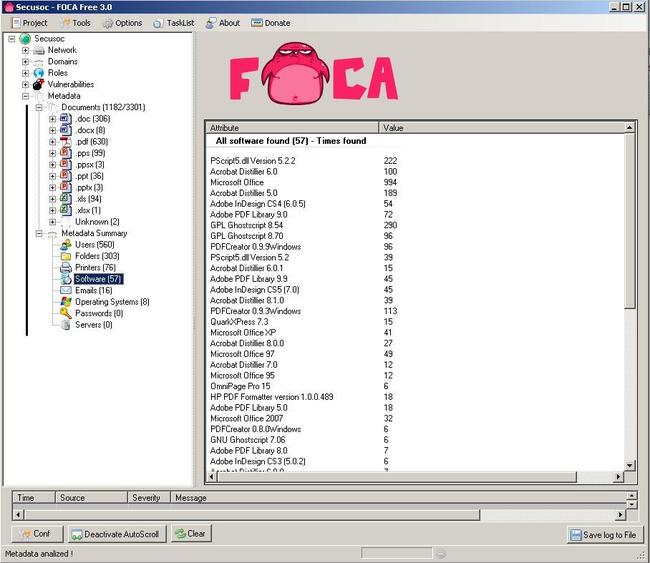Click the Attribute column header
Image resolution: width=650 pixels, height=563 pixels.
(x=292, y=128)
